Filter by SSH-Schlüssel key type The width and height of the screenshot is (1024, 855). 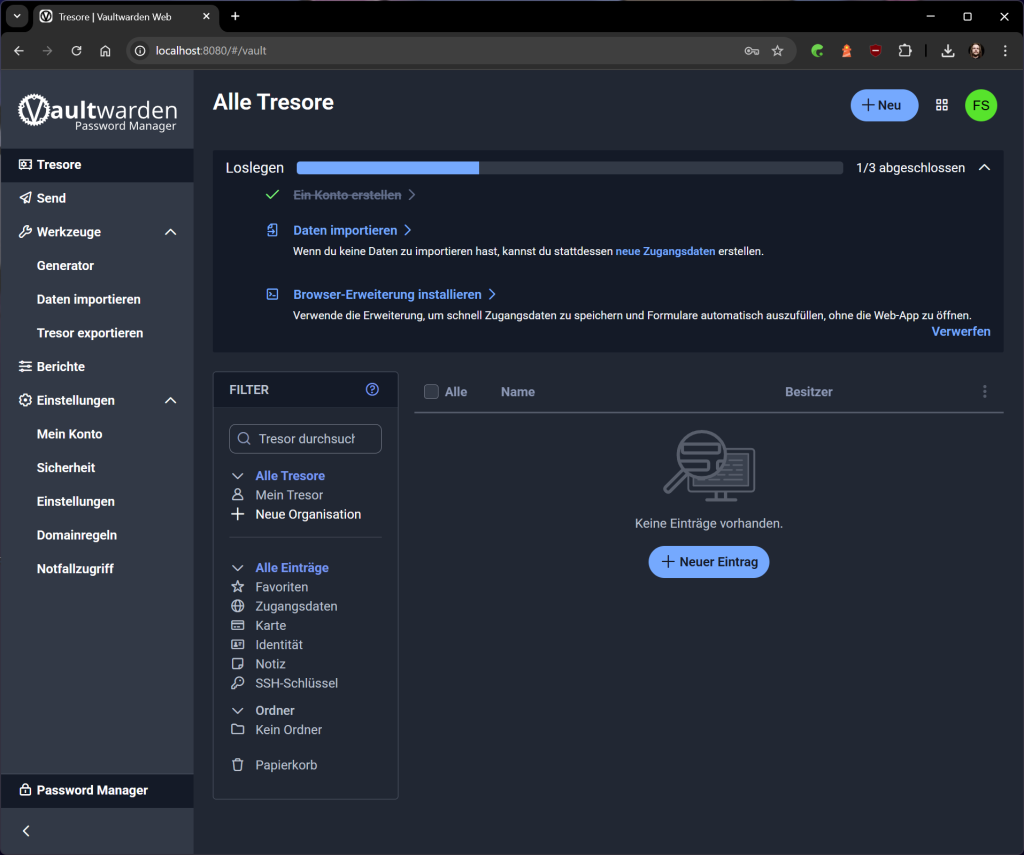tap(296, 684)
